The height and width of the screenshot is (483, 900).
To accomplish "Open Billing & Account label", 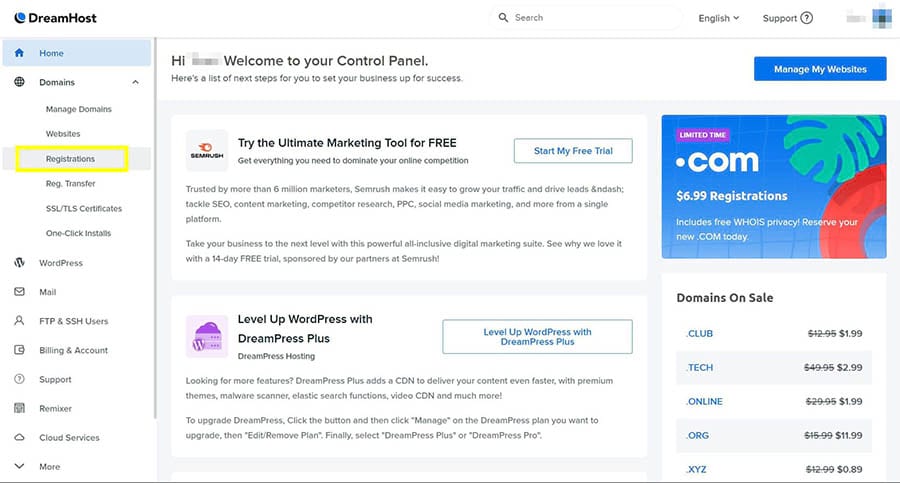I will click(x=73, y=350).
